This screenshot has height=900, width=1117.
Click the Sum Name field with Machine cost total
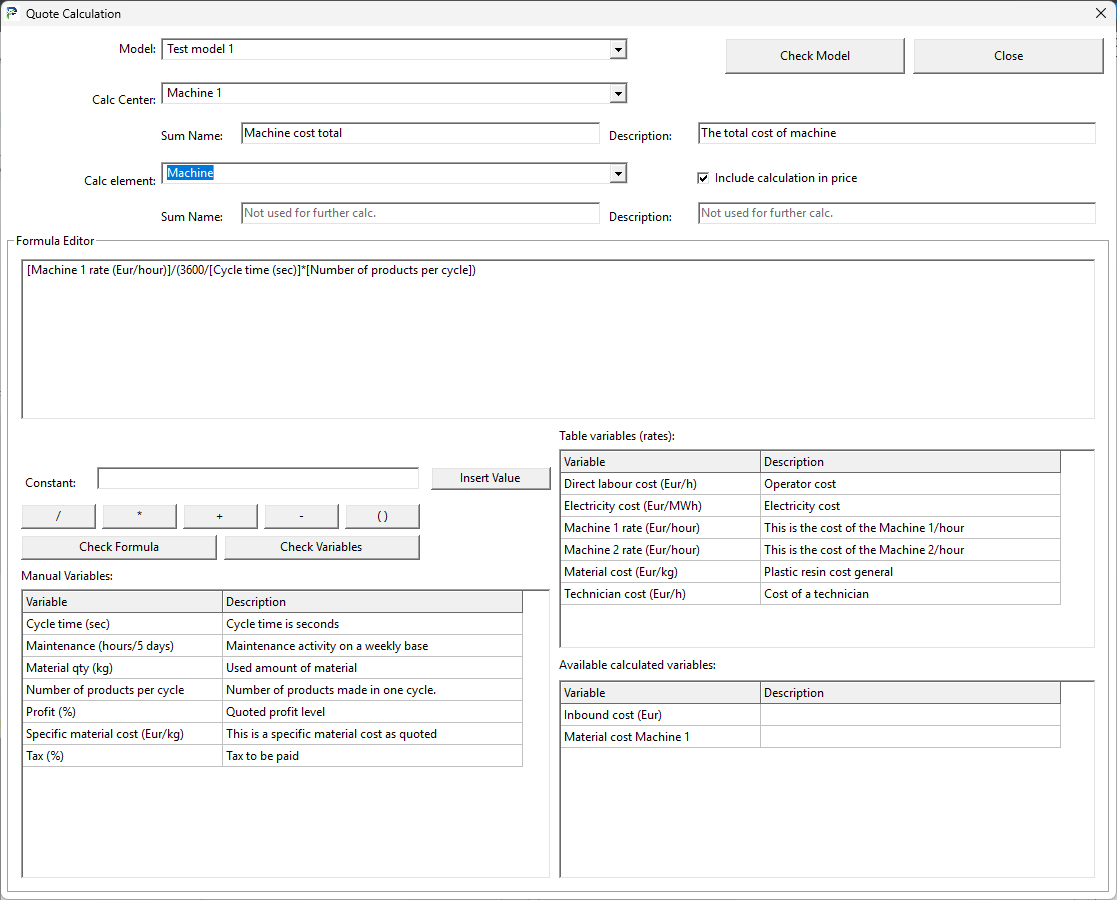point(420,133)
